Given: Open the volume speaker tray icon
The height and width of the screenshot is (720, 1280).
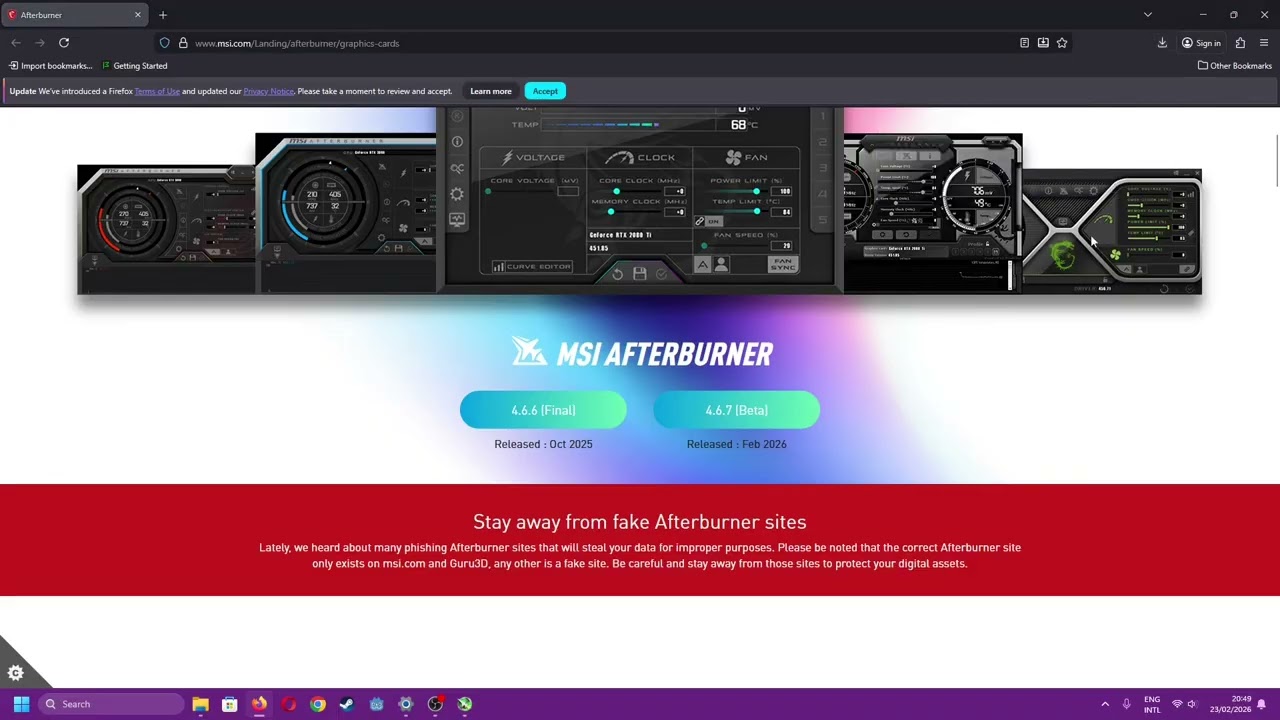Looking at the screenshot, I should (x=1192, y=704).
